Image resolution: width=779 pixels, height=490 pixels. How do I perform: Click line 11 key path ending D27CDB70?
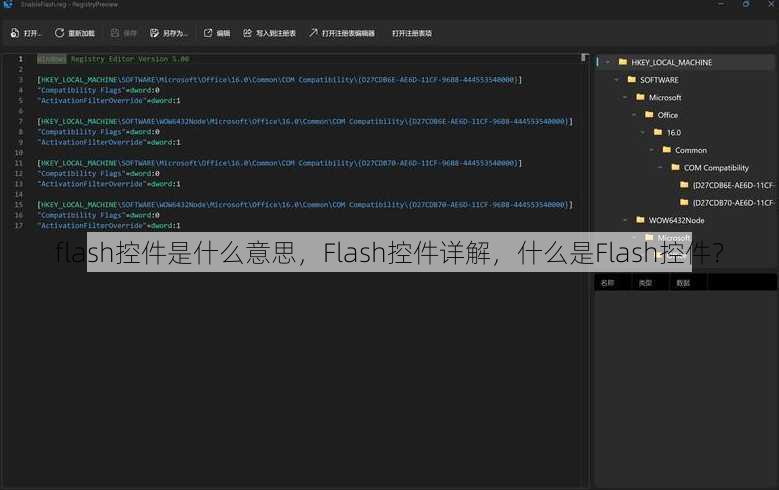(279, 163)
